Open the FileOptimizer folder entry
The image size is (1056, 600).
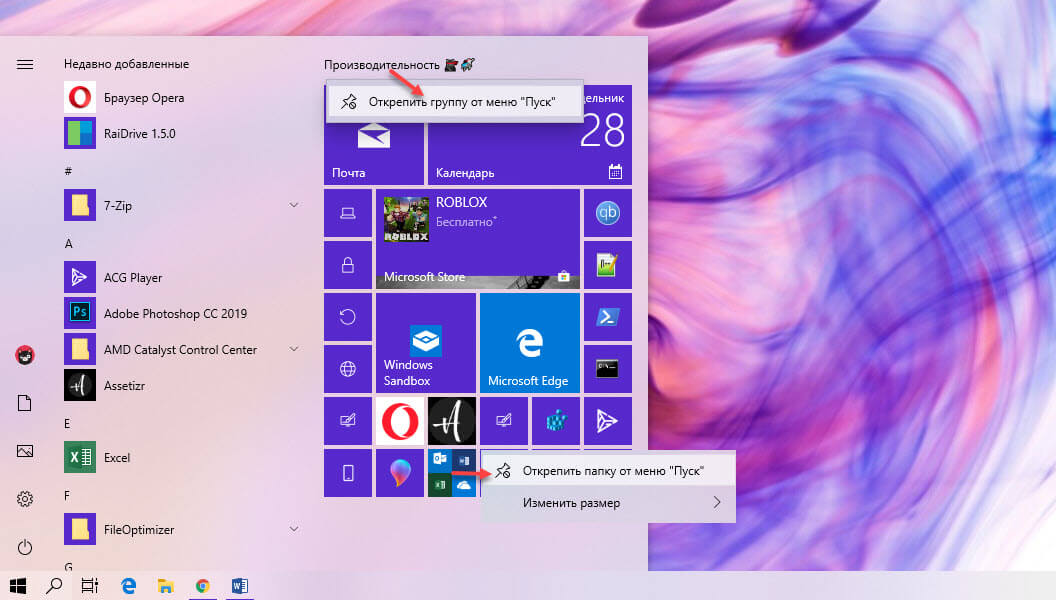tap(182, 529)
